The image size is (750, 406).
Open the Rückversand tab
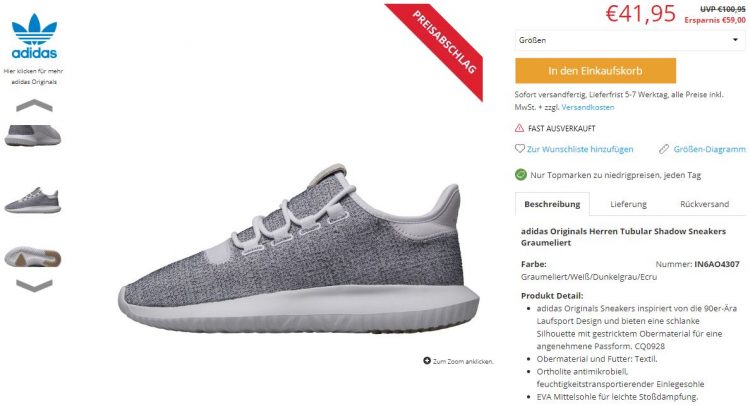coord(704,204)
